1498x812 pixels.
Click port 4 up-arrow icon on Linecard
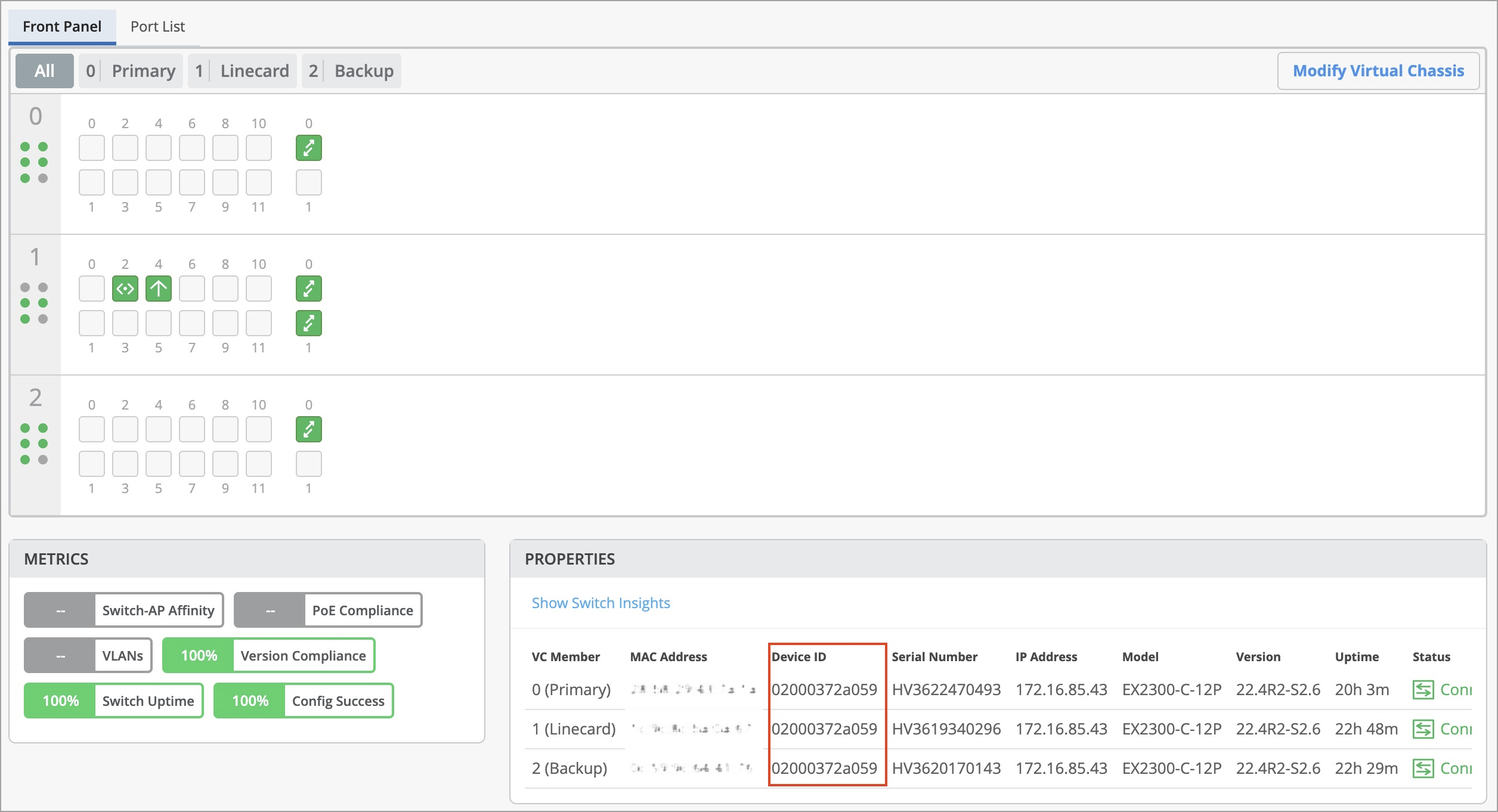(159, 289)
